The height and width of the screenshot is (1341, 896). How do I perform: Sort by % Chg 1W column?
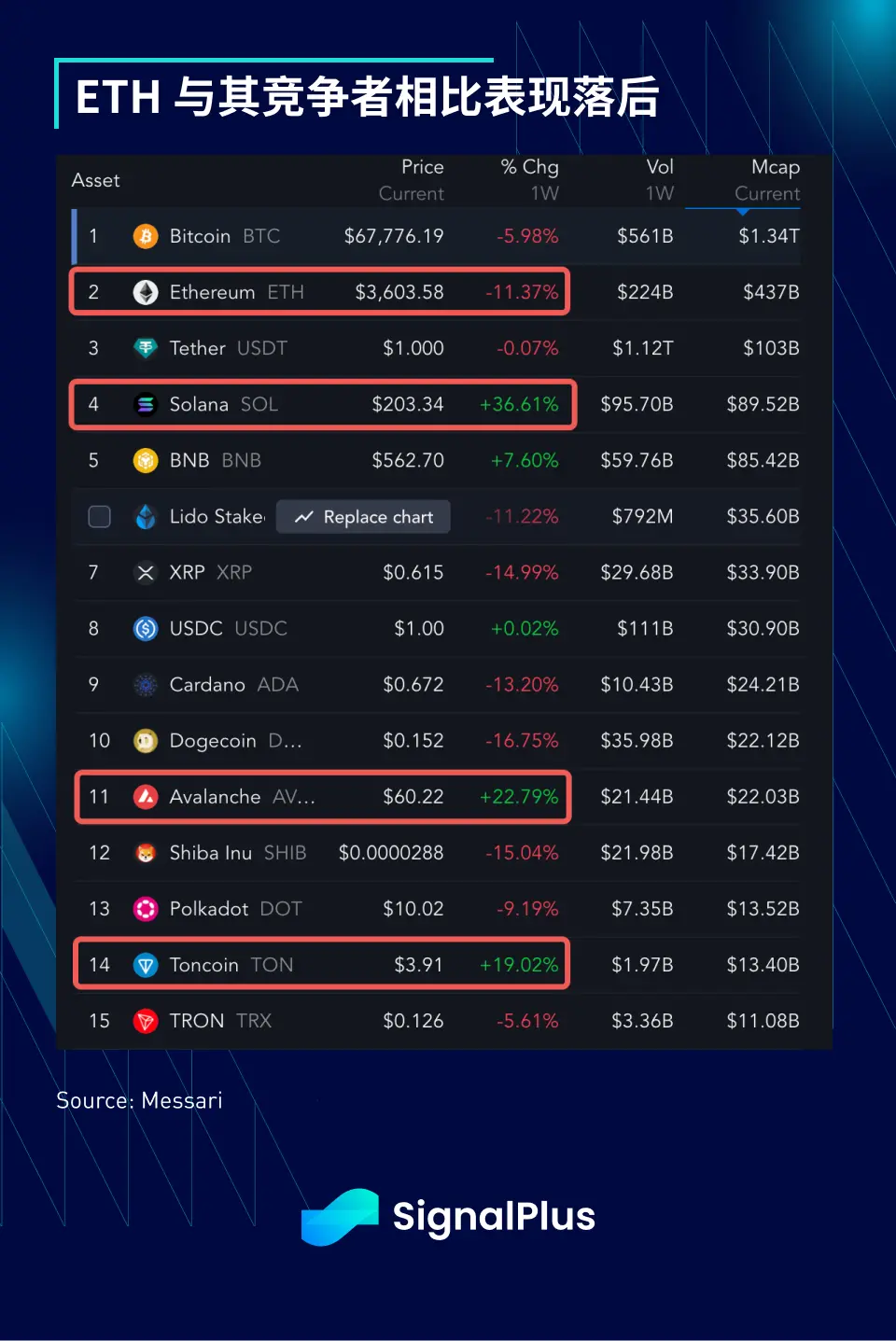point(530,180)
